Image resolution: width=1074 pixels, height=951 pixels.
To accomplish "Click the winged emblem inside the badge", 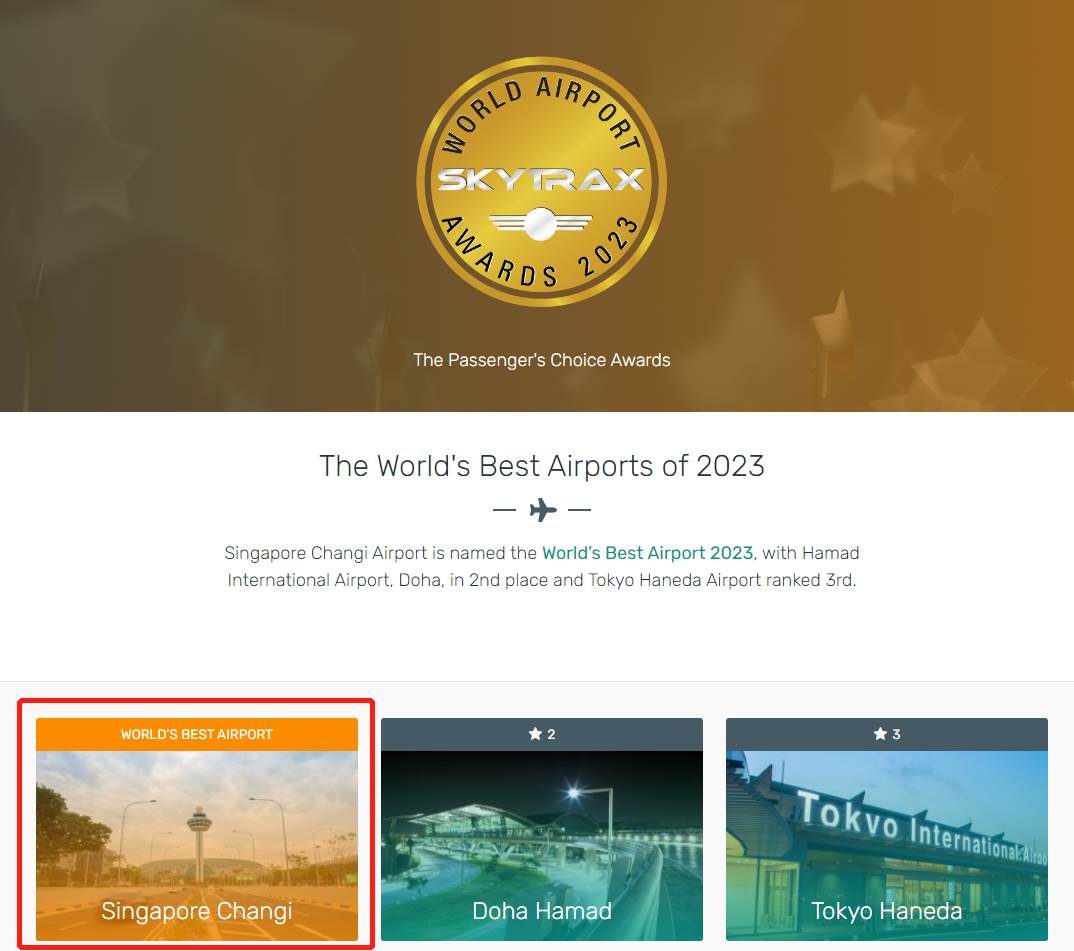I will coord(541,221).
